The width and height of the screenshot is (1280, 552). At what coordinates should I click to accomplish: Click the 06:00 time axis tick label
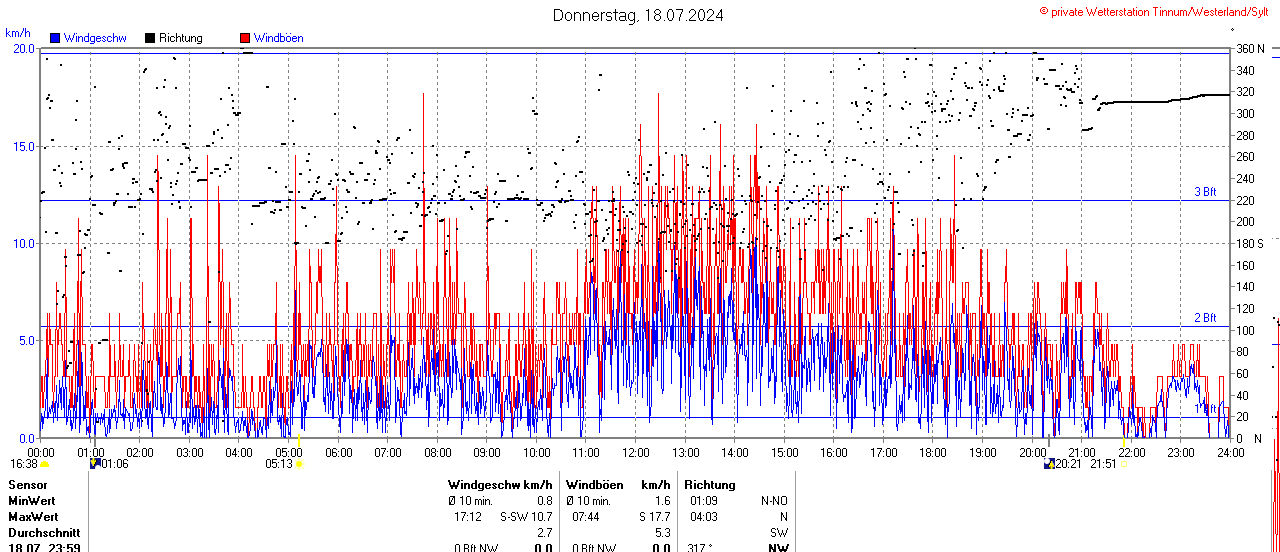tap(338, 452)
